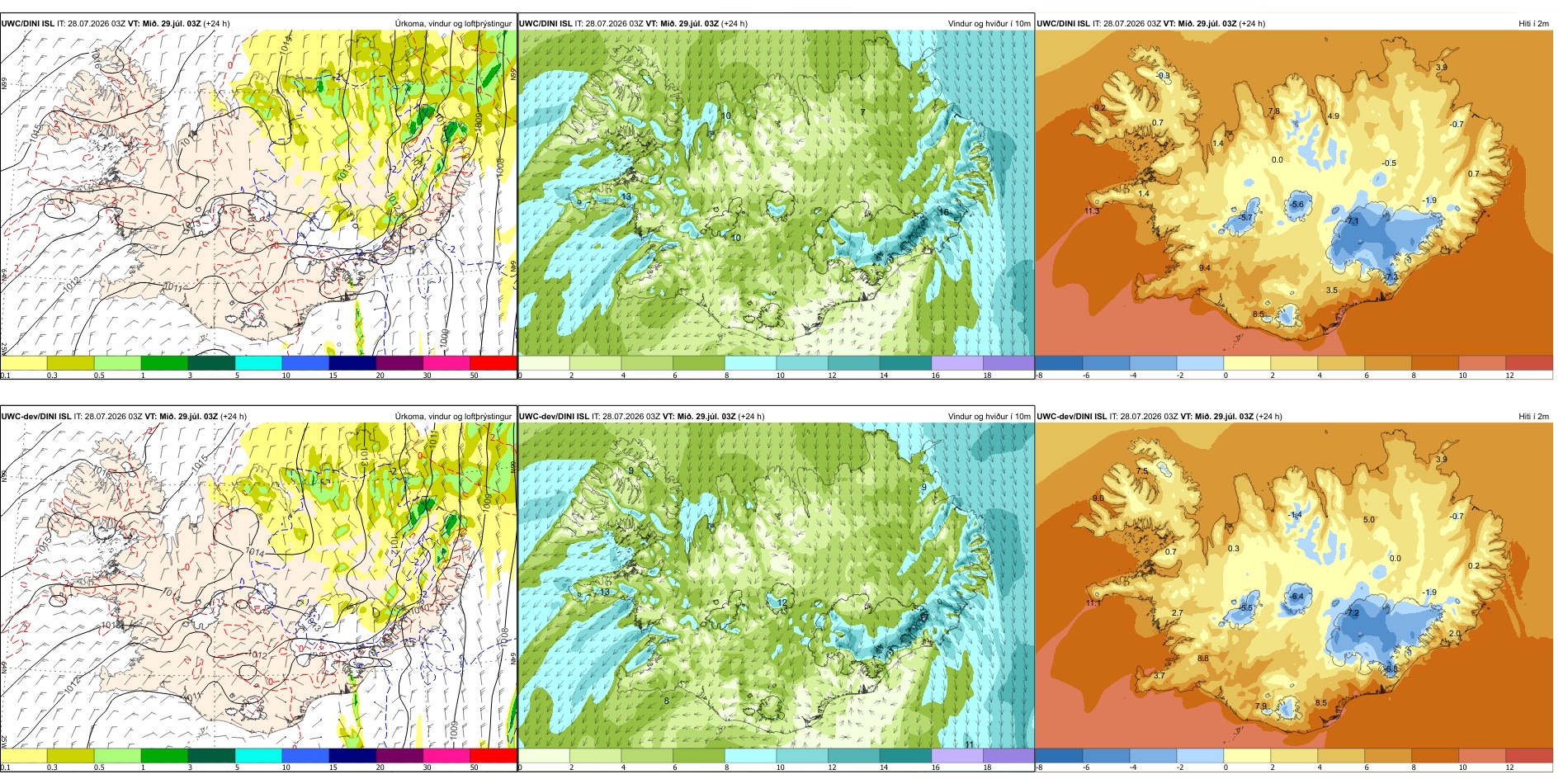Select the -5.7 glacier reading
Image resolution: width=1568 pixels, height=784 pixels.
(x=1246, y=218)
